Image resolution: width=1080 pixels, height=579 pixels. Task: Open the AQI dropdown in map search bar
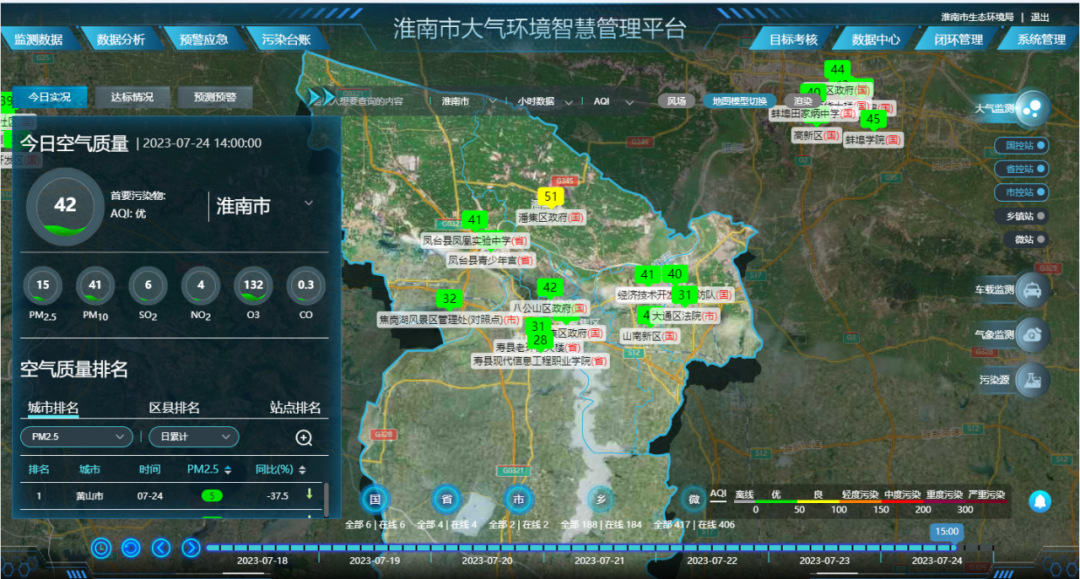coord(613,101)
